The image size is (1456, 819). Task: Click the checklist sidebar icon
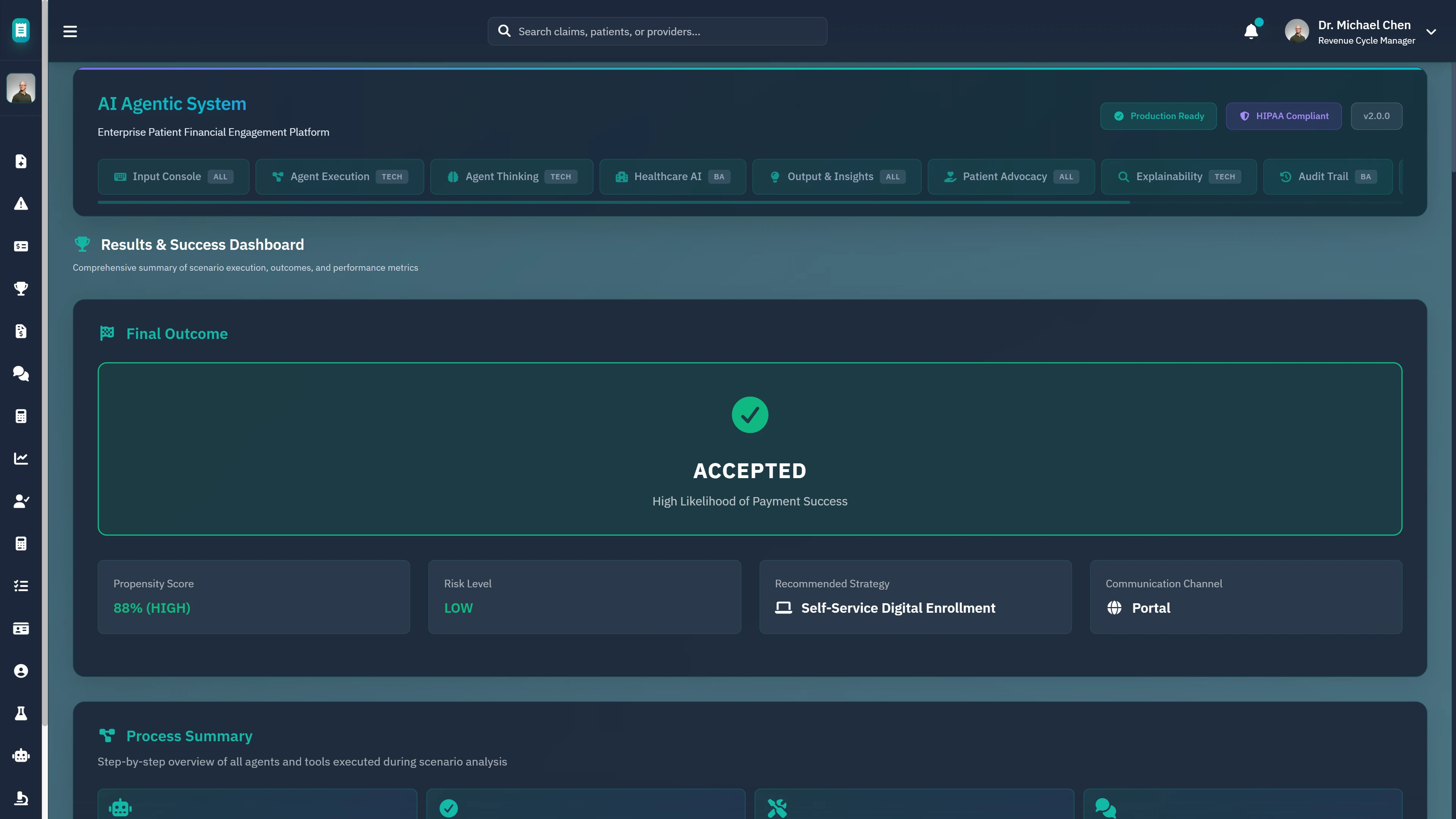(x=21, y=586)
